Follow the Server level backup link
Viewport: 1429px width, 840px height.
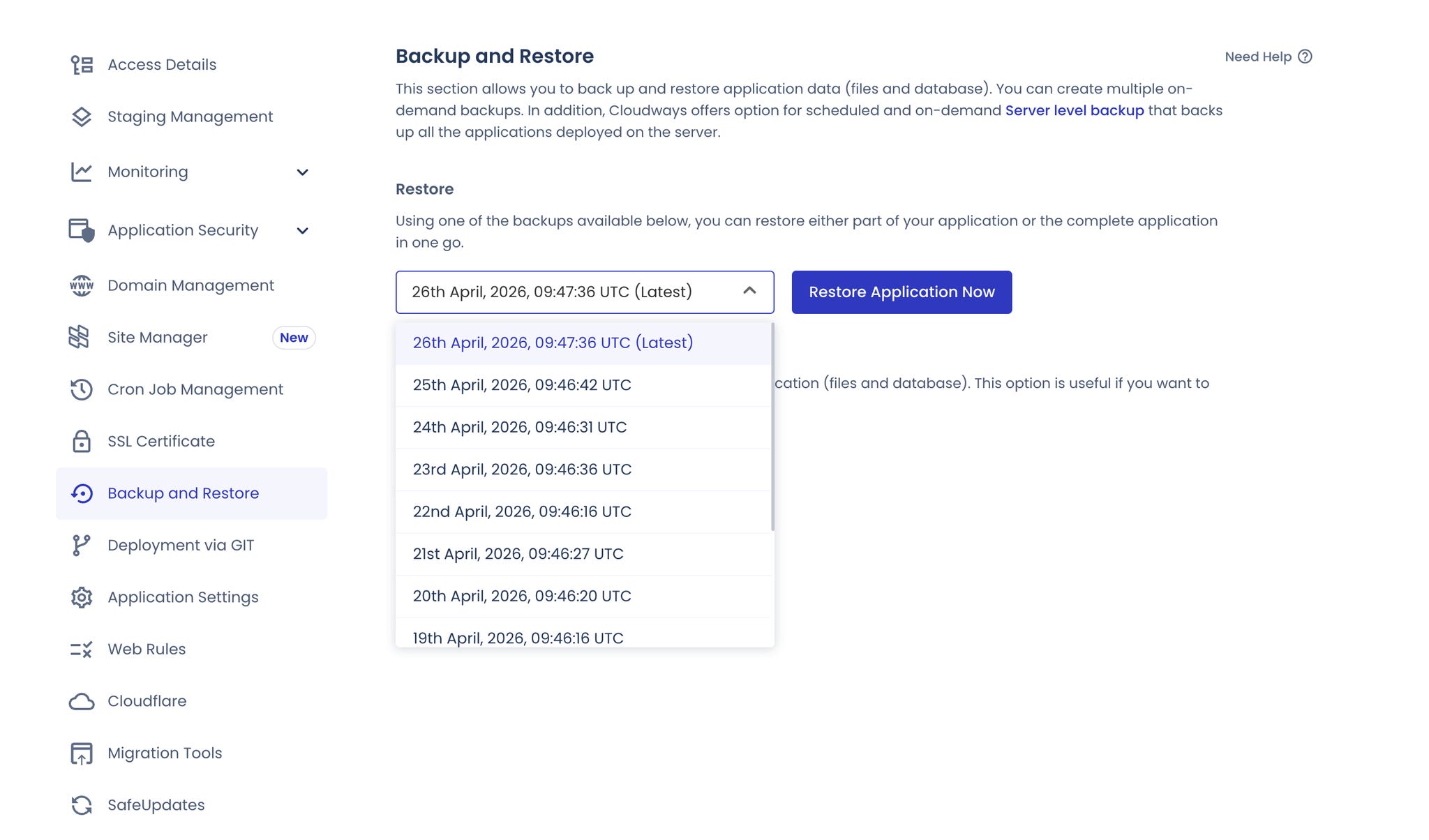[1075, 110]
